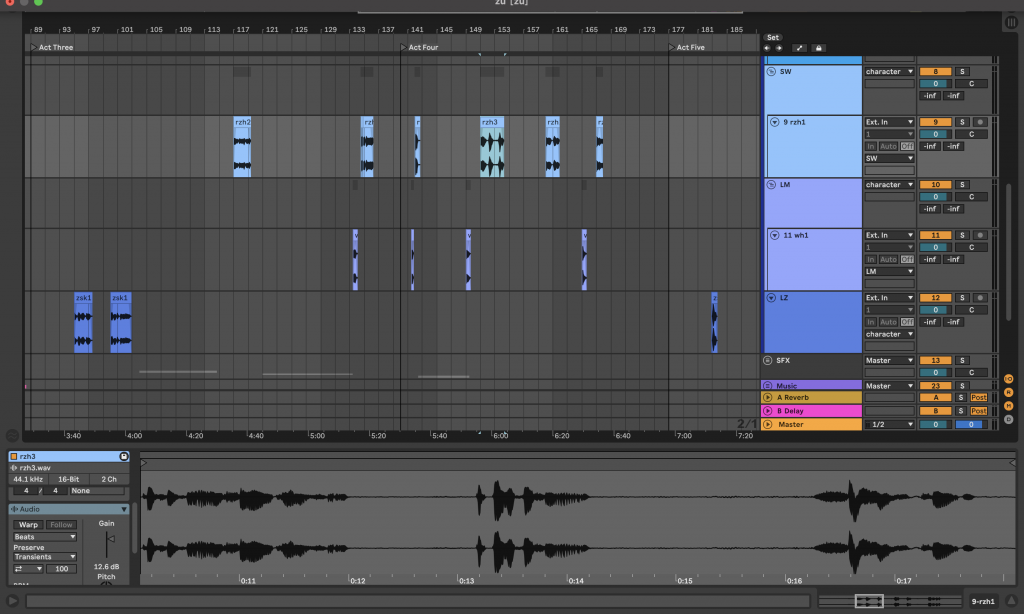Open SFX output 'Master' dropdown
This screenshot has height=614, width=1024.
[889, 361]
